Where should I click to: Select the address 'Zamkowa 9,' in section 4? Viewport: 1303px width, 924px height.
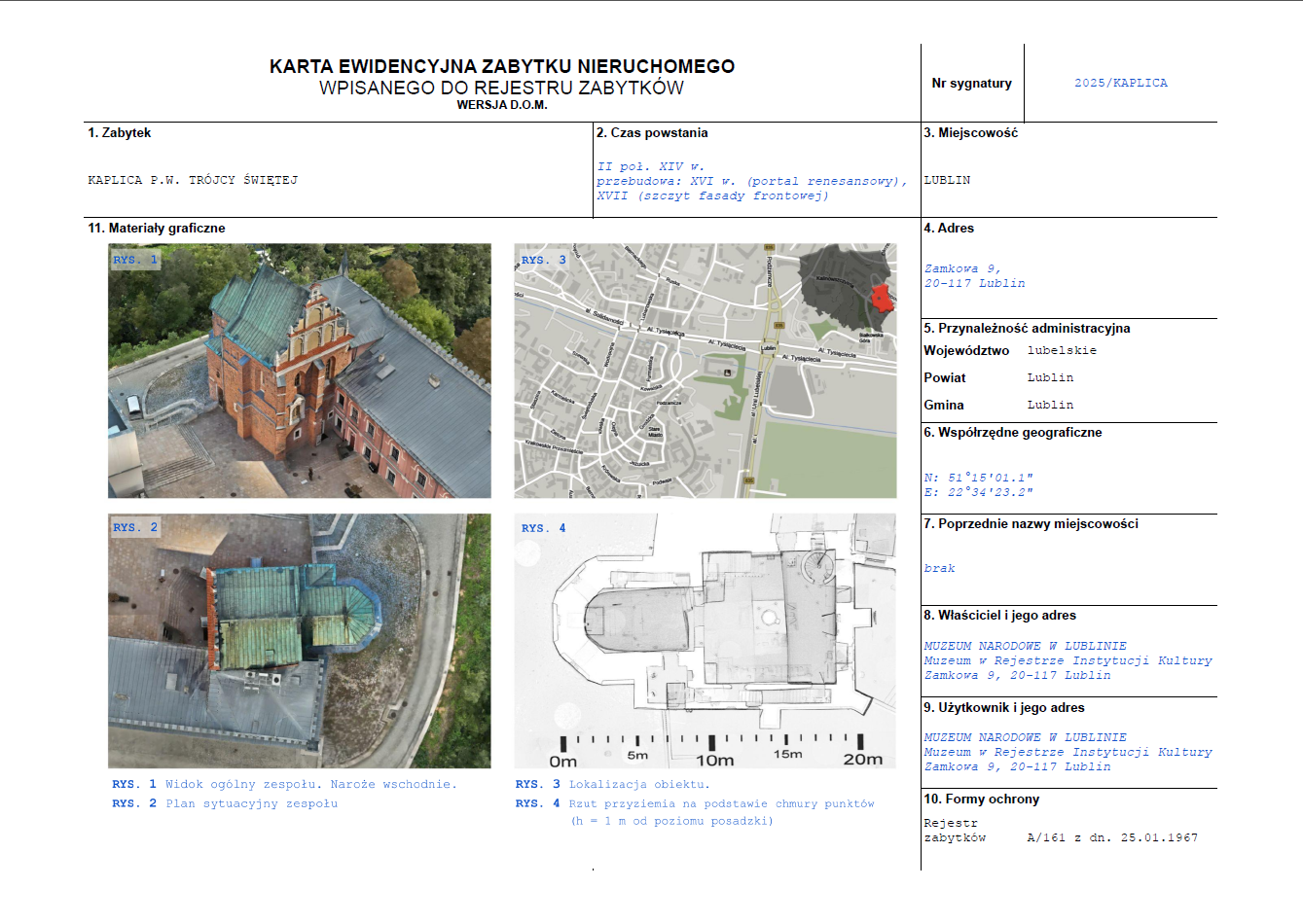pyautogui.click(x=962, y=268)
